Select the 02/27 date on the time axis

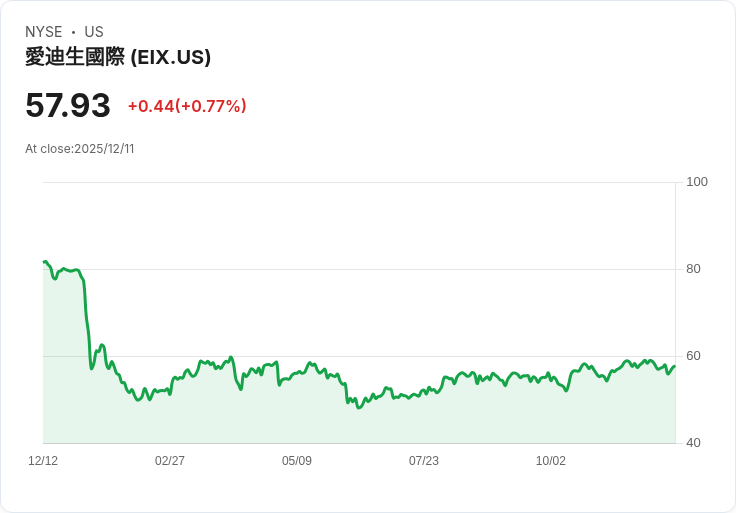tap(170, 461)
